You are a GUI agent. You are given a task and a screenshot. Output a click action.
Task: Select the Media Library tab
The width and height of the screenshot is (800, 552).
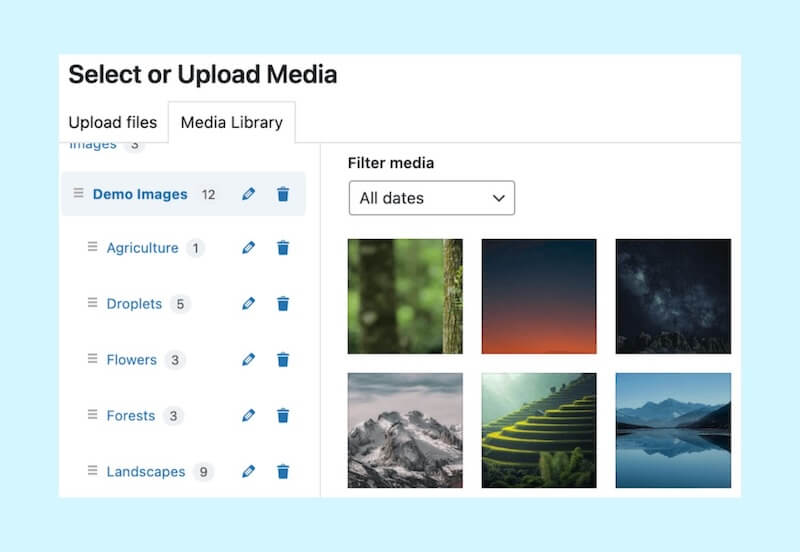(231, 123)
